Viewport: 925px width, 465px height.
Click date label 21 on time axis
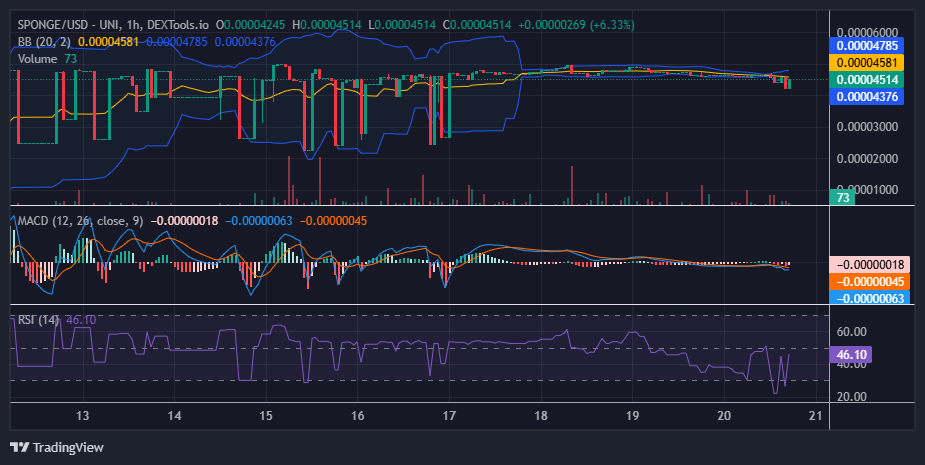click(816, 415)
